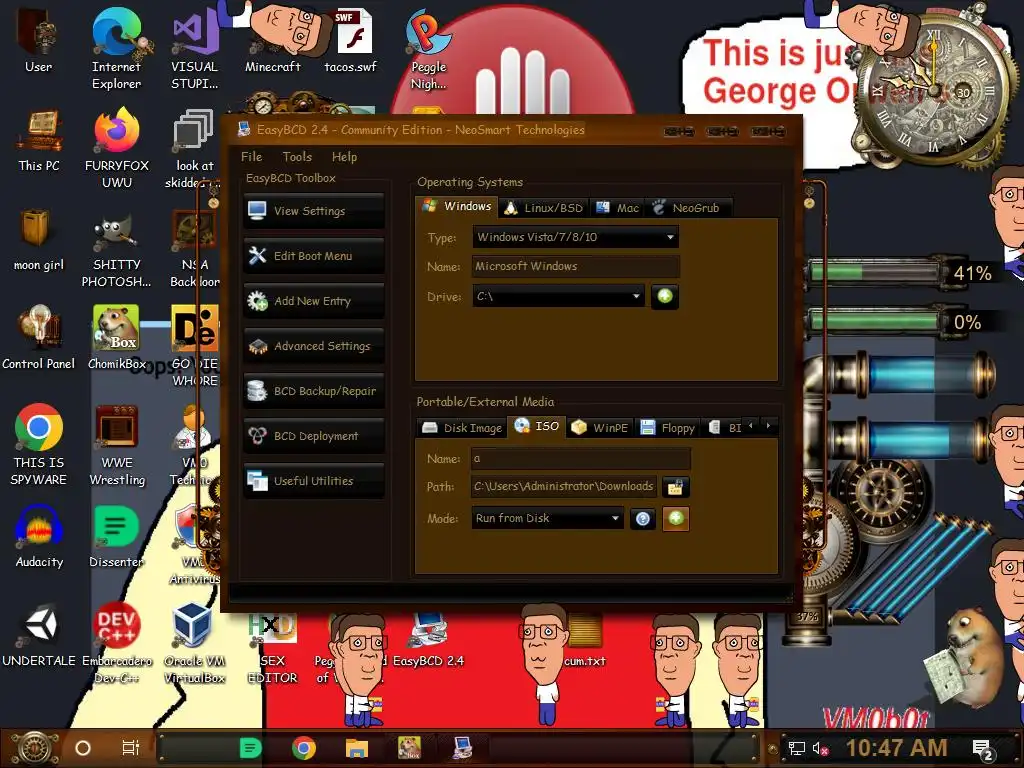Image resolution: width=1024 pixels, height=768 pixels.
Task: Launch Dissenter desktop shortcut
Action: coord(116,537)
